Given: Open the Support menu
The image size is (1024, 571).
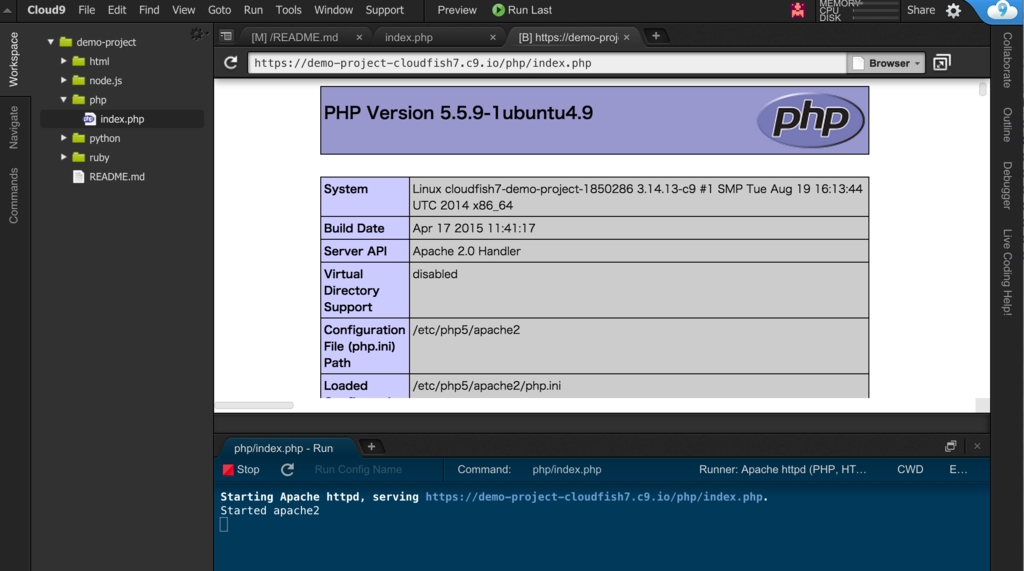Looking at the screenshot, I should (384, 10).
